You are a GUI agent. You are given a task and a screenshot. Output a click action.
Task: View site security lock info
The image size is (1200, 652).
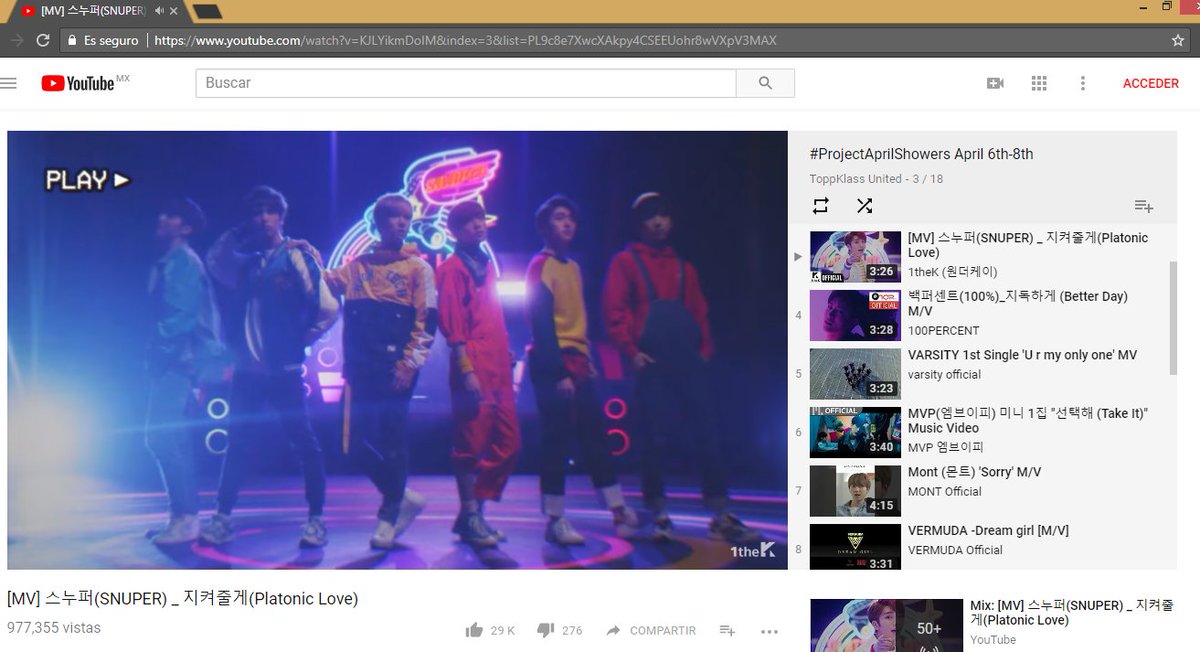[x=71, y=41]
